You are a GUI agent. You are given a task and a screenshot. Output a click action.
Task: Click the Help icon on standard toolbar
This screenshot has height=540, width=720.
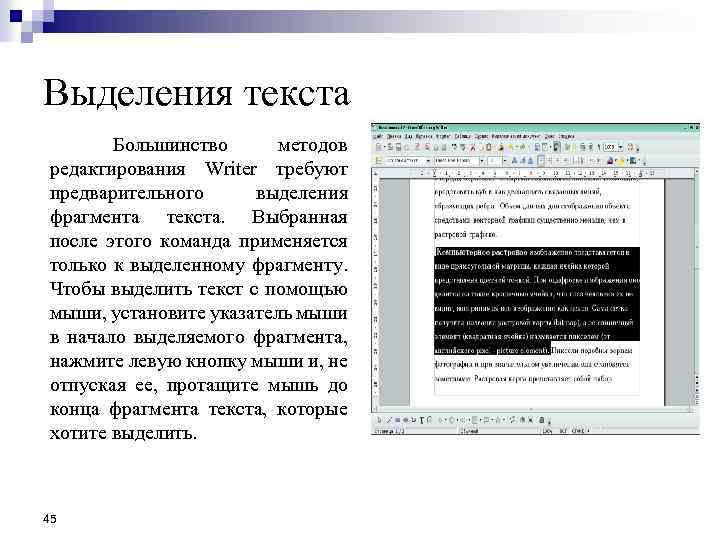pos(630,147)
